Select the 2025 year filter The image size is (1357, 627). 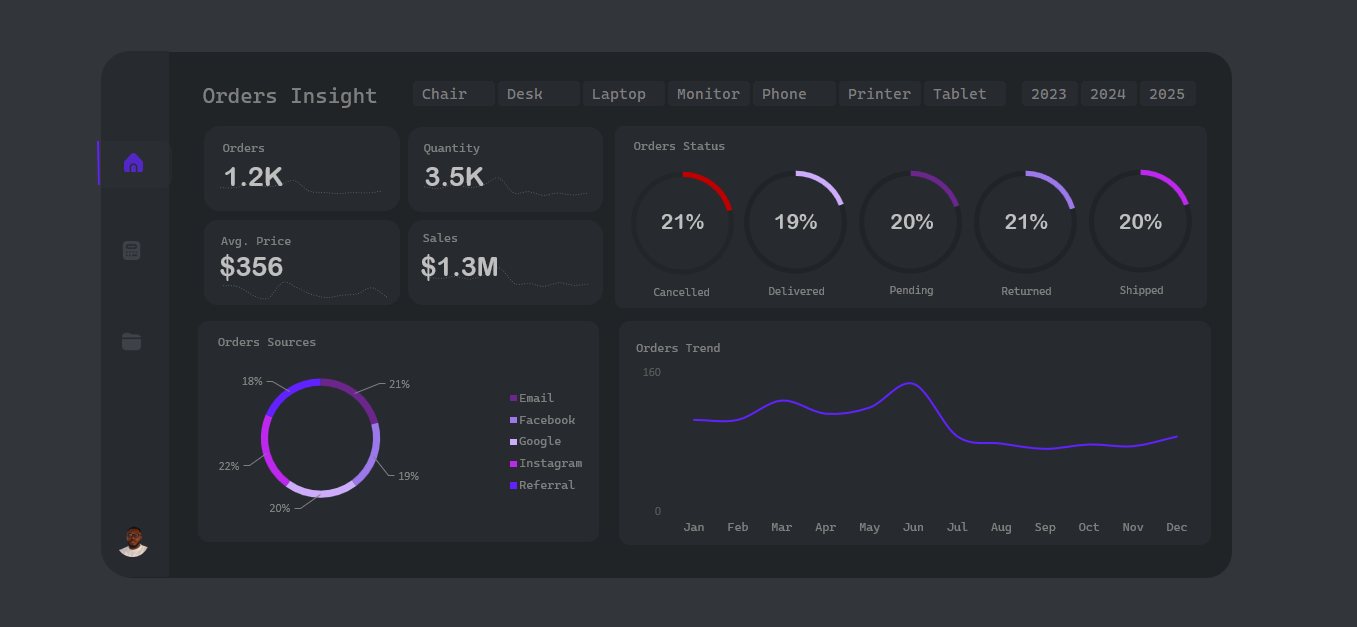[x=1167, y=94]
